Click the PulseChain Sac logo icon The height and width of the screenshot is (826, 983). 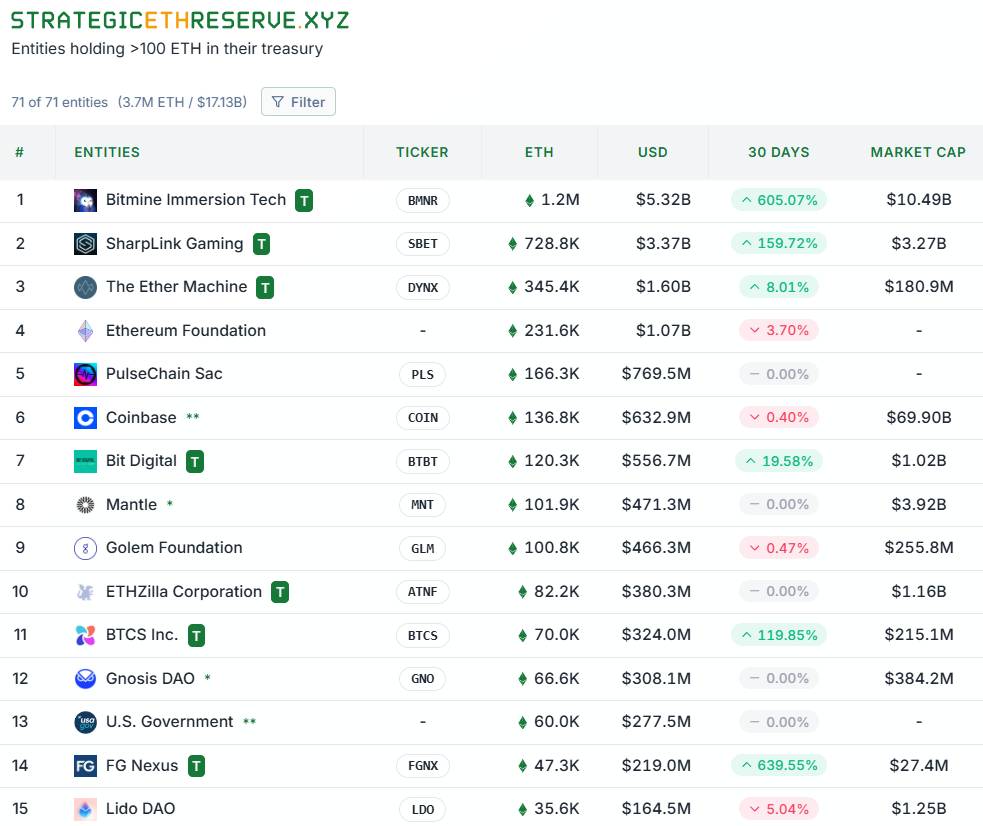pos(85,374)
